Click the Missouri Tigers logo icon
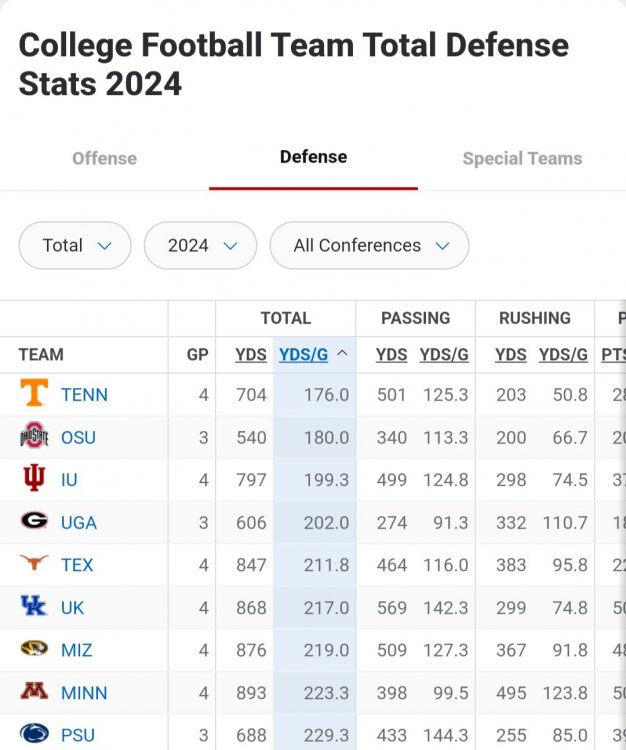This screenshot has width=626, height=750. pyautogui.click(x=34, y=649)
